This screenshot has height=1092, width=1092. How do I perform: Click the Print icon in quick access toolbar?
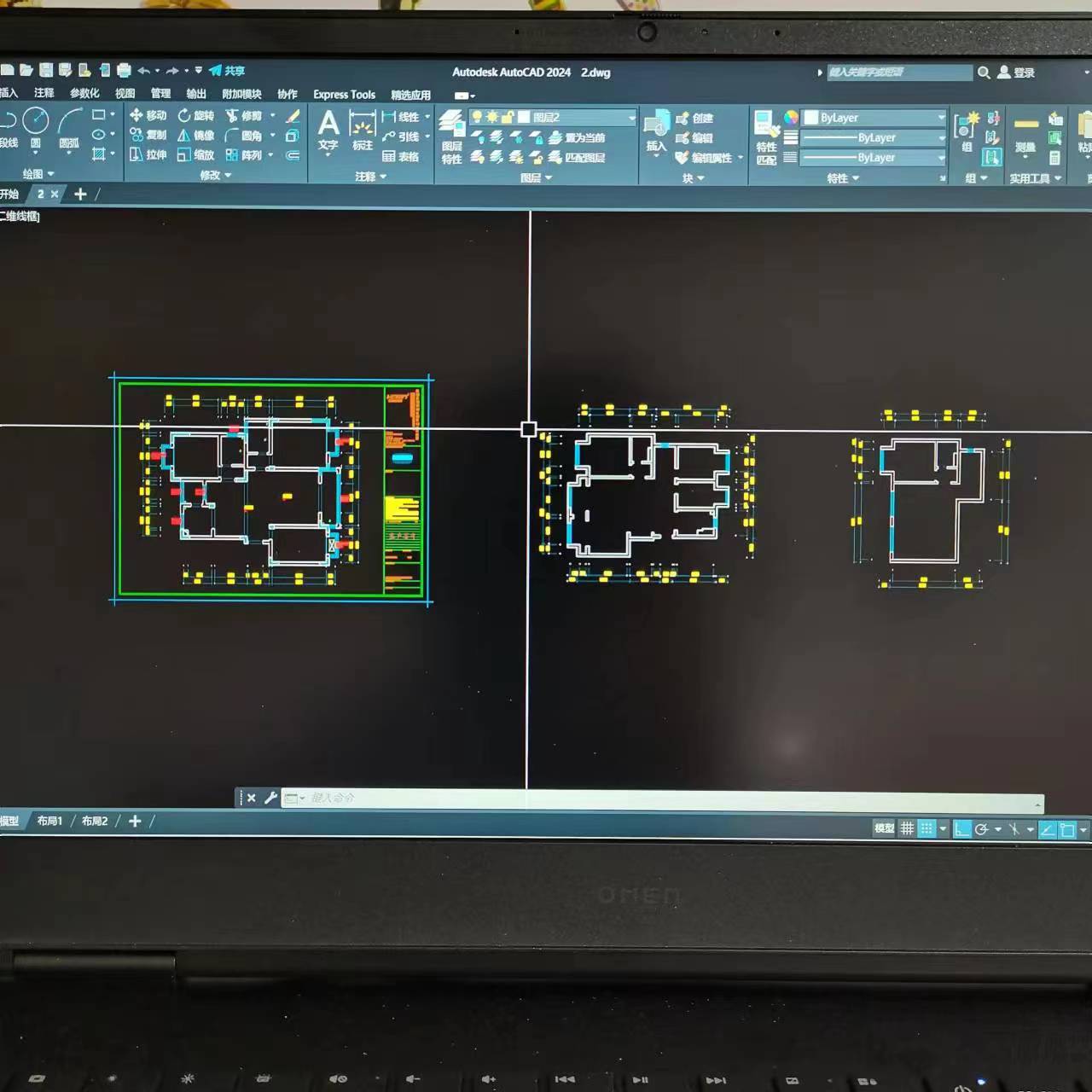124,71
